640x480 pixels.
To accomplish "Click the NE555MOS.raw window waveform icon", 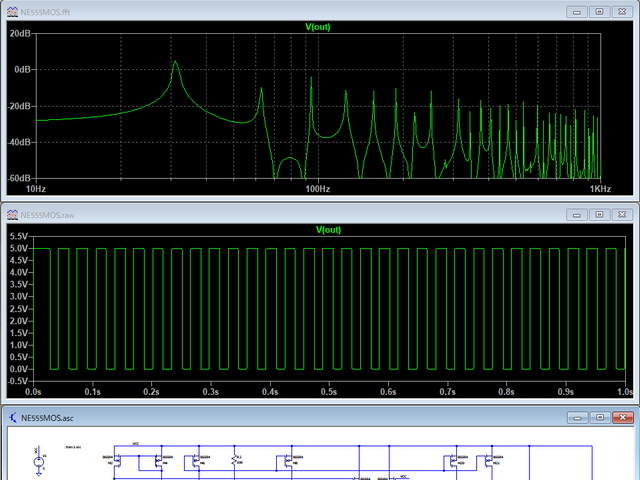I will (13, 215).
